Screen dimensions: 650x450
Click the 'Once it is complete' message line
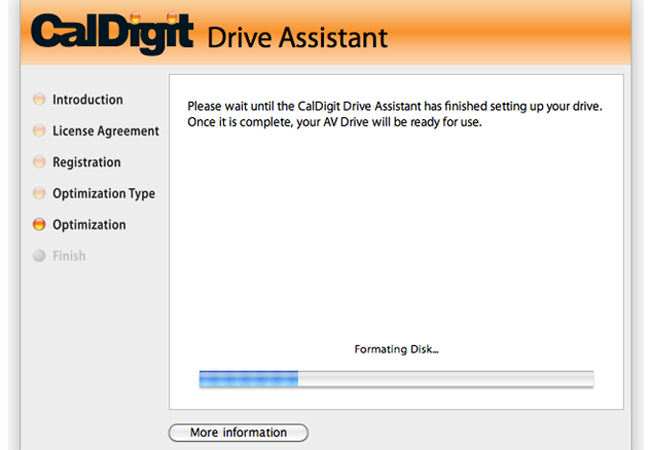click(x=335, y=122)
